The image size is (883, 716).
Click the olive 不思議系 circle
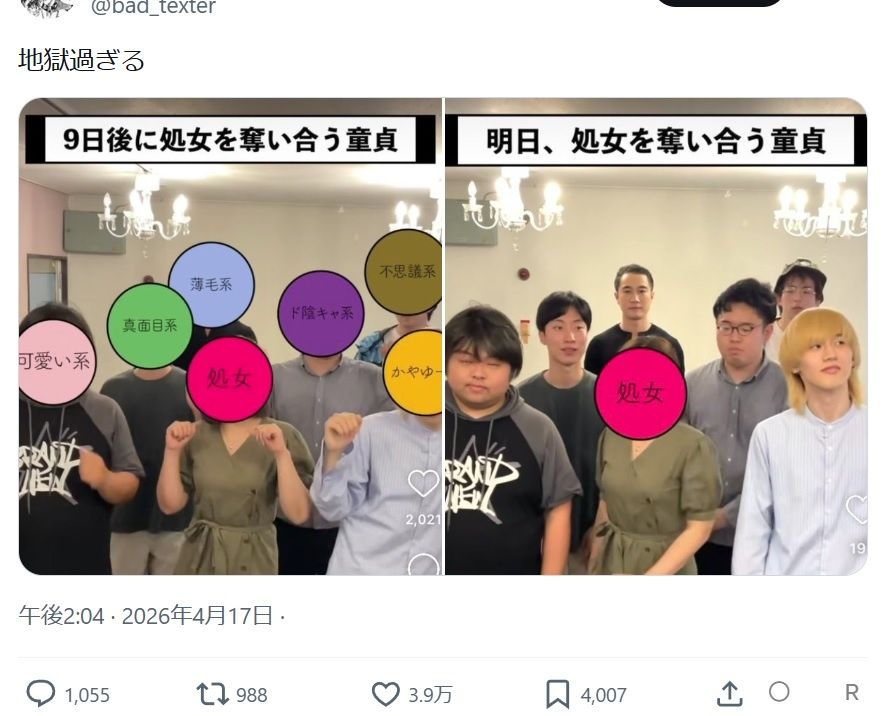coord(404,272)
